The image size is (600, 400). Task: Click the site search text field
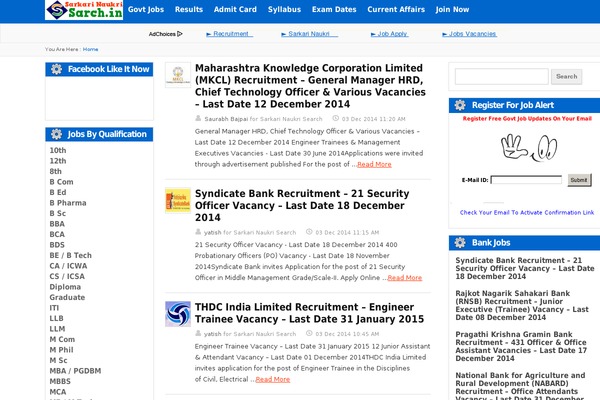pyautogui.click(x=501, y=77)
